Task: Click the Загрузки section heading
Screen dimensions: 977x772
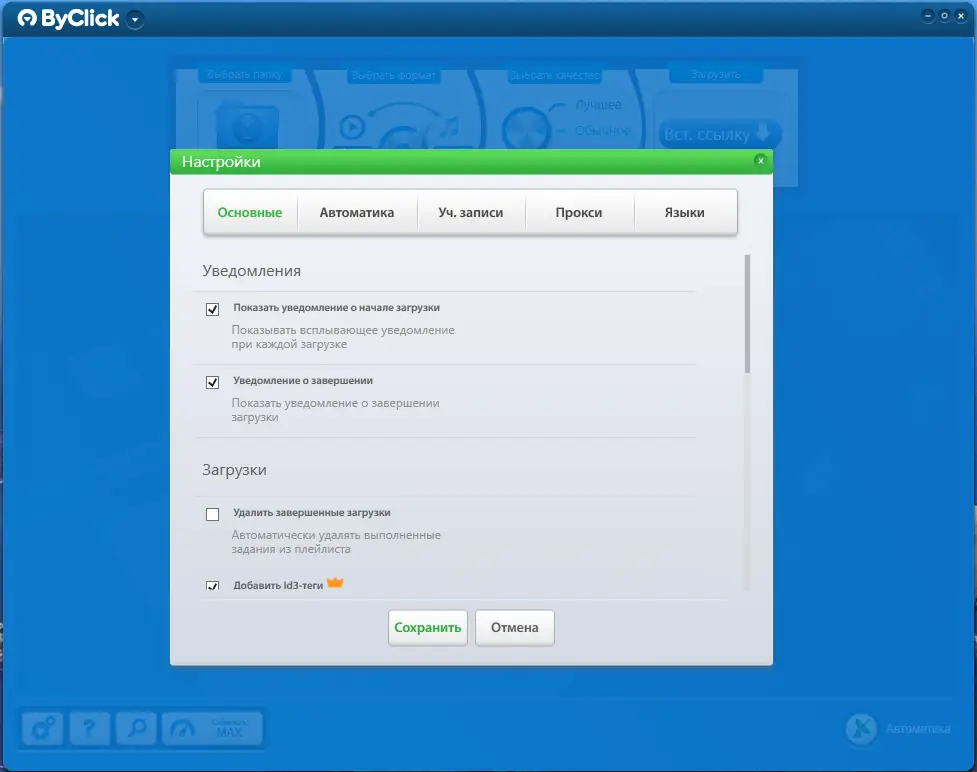Action: click(234, 470)
